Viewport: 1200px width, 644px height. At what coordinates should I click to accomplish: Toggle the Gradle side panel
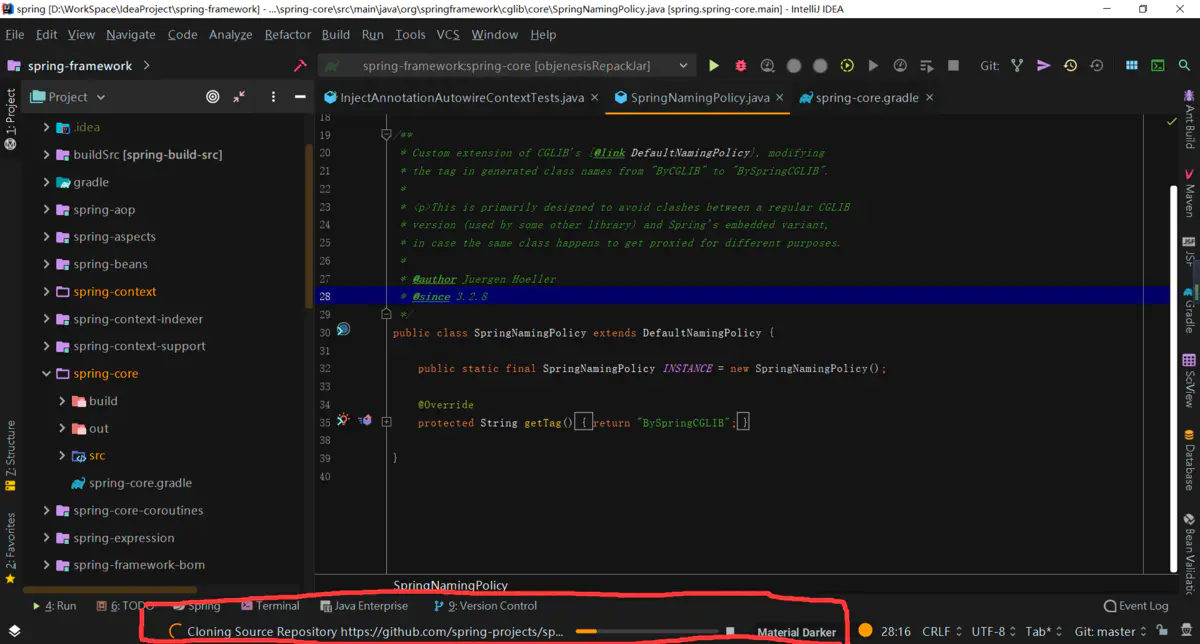pos(1189,310)
